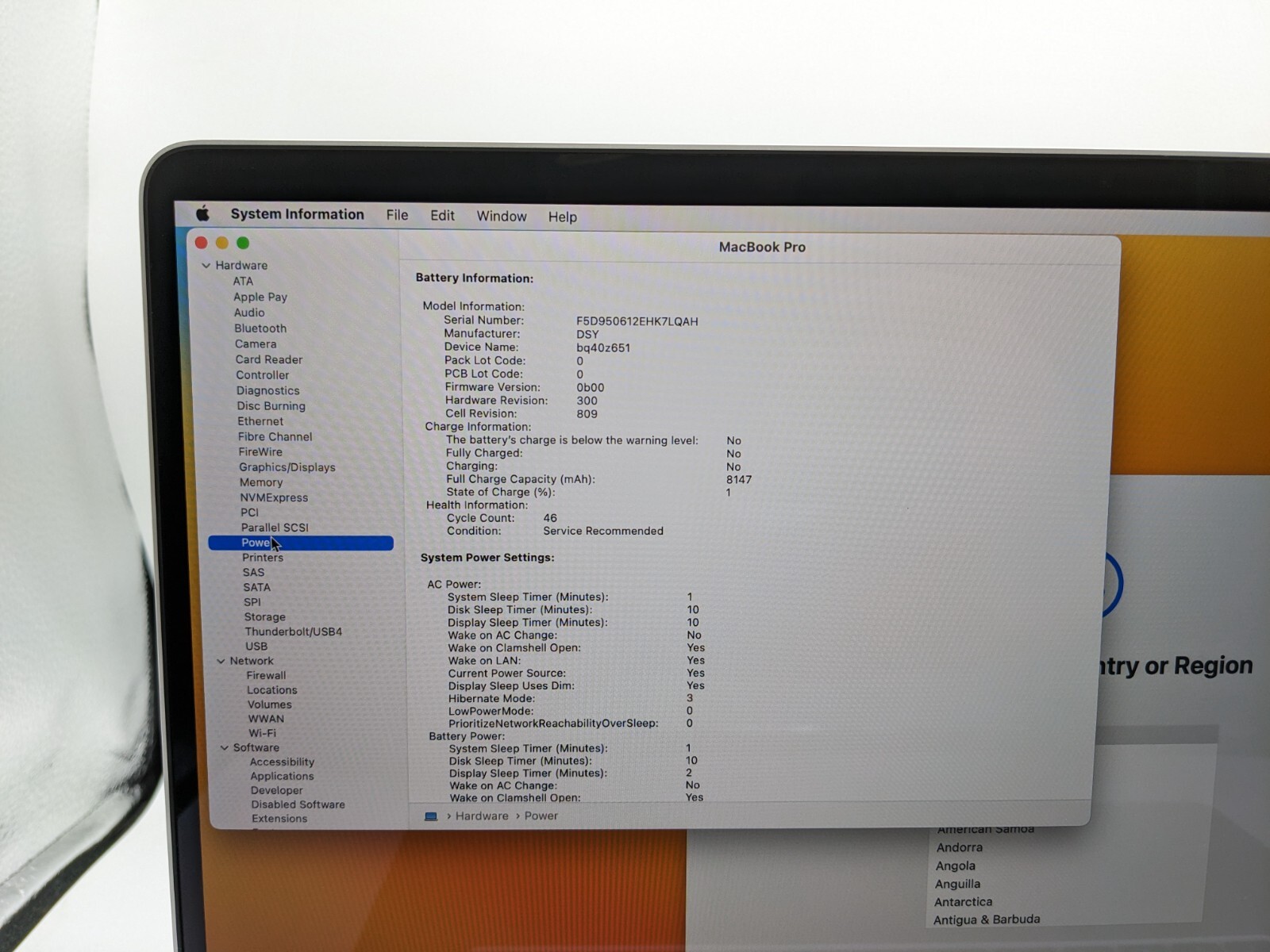1270x952 pixels.
Task: Select Volumes under Network
Action: click(x=270, y=704)
